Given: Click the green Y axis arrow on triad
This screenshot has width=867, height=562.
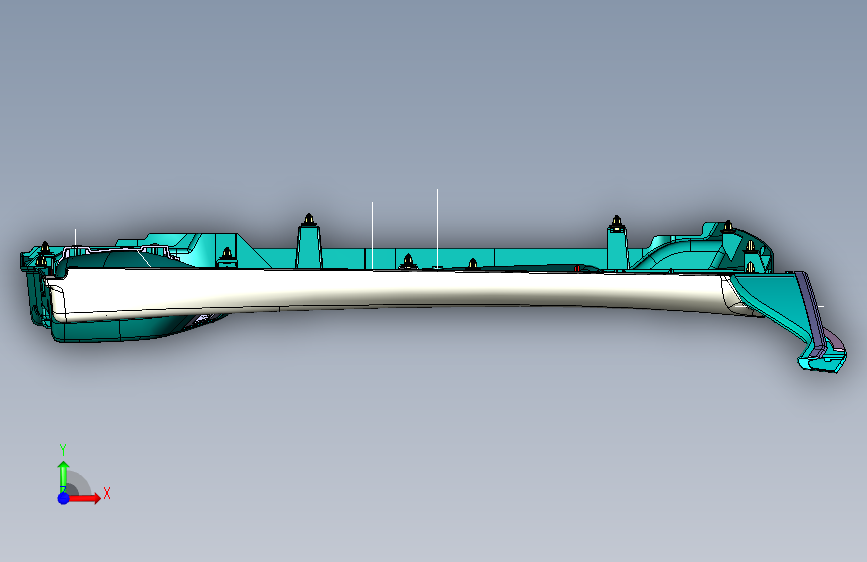Looking at the screenshot, I should point(63,476).
